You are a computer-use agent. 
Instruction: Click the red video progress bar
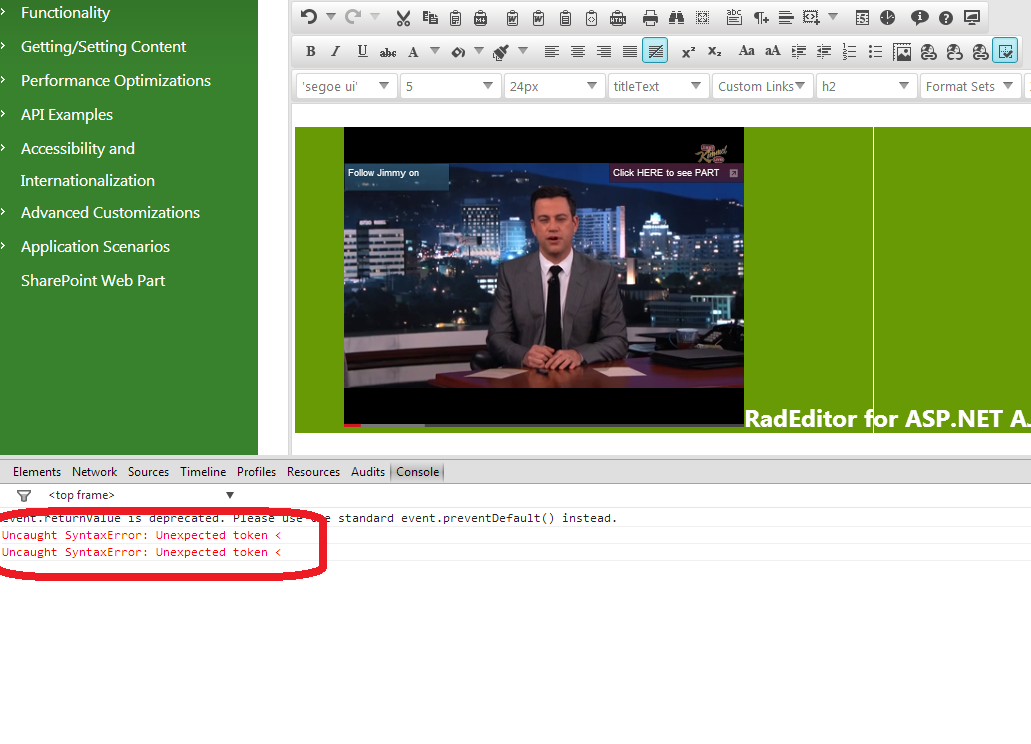pos(352,425)
